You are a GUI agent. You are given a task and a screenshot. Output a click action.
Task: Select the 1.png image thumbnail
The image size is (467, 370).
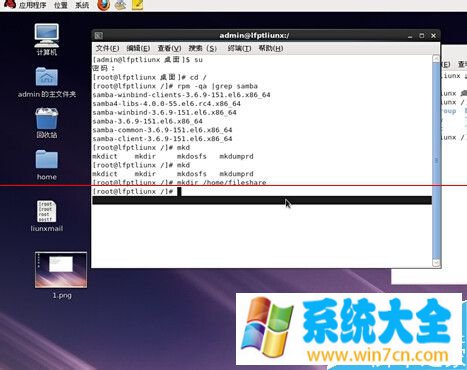[x=61, y=270]
